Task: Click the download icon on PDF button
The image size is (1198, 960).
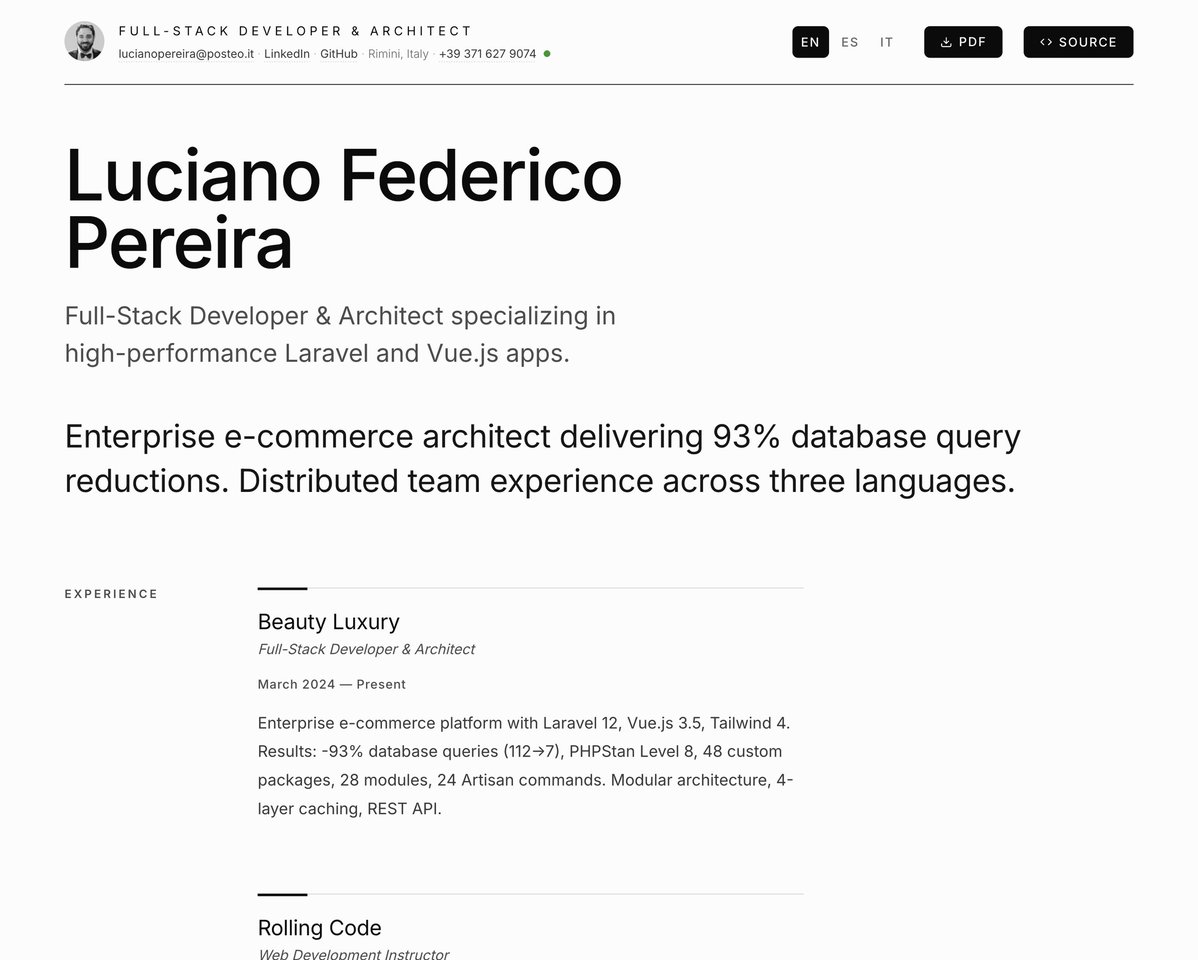Action: [x=946, y=42]
